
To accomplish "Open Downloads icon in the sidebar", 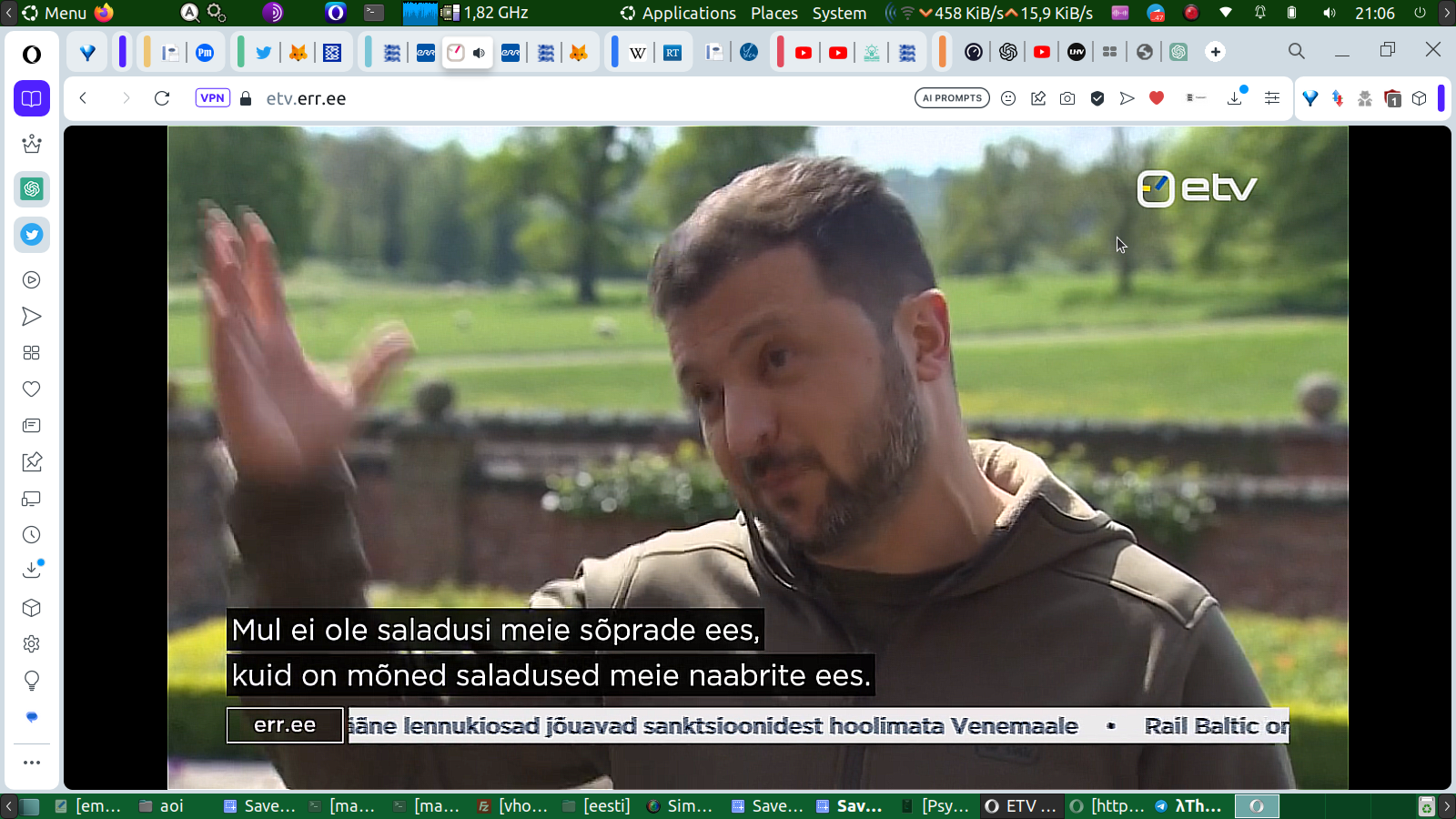I will (32, 570).
